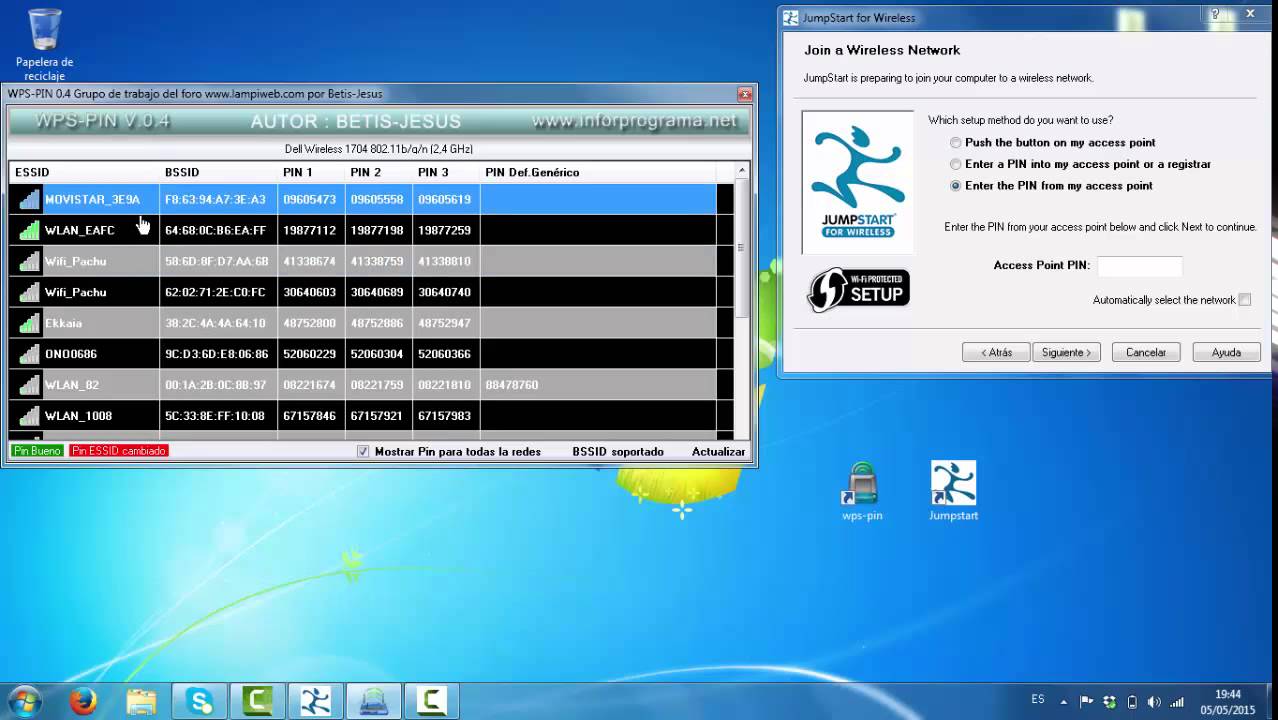Image resolution: width=1278 pixels, height=720 pixels.
Task: Select PIN 1 value 09605473
Action: 309,200
